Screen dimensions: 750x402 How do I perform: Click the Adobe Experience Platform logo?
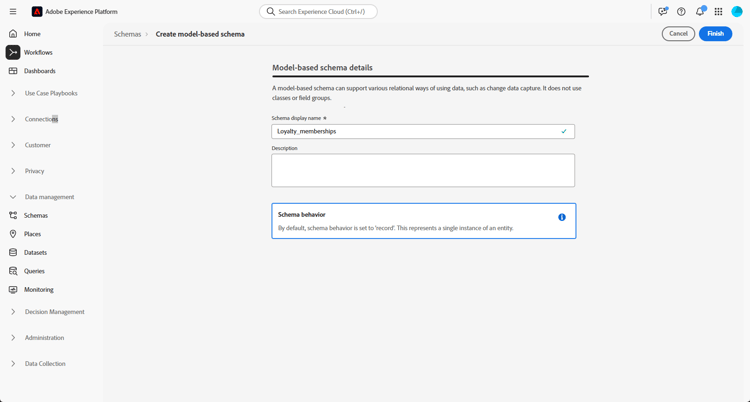click(37, 12)
